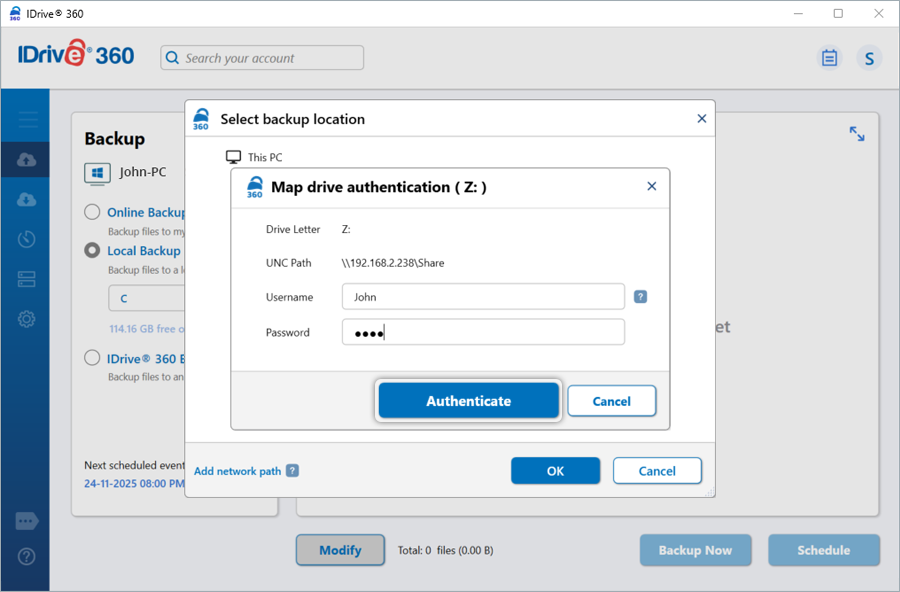Close the Map drive authentication dialog

(x=652, y=186)
